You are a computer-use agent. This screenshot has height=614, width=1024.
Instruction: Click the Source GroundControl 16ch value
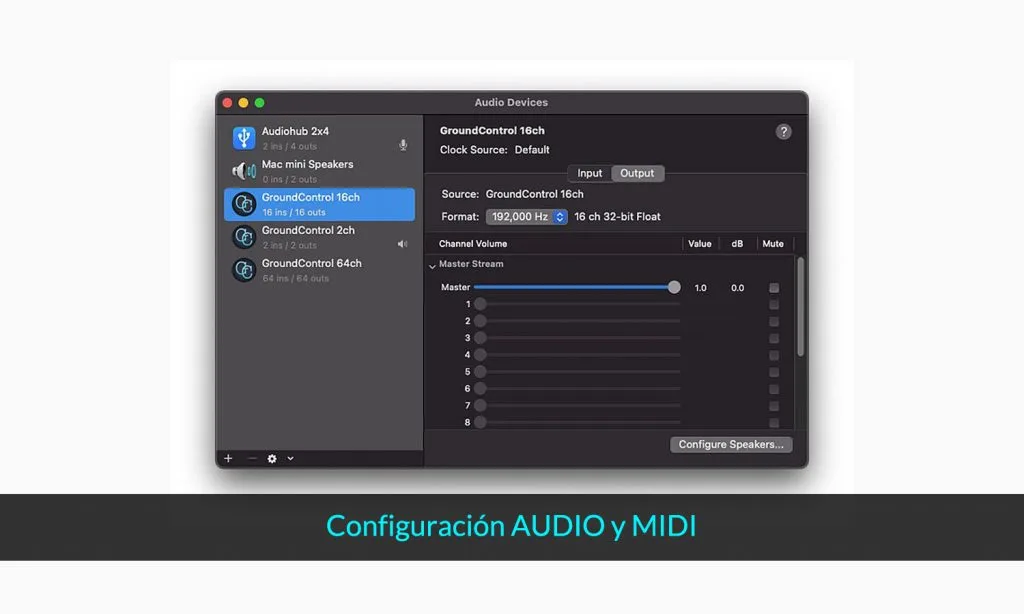tap(534, 194)
